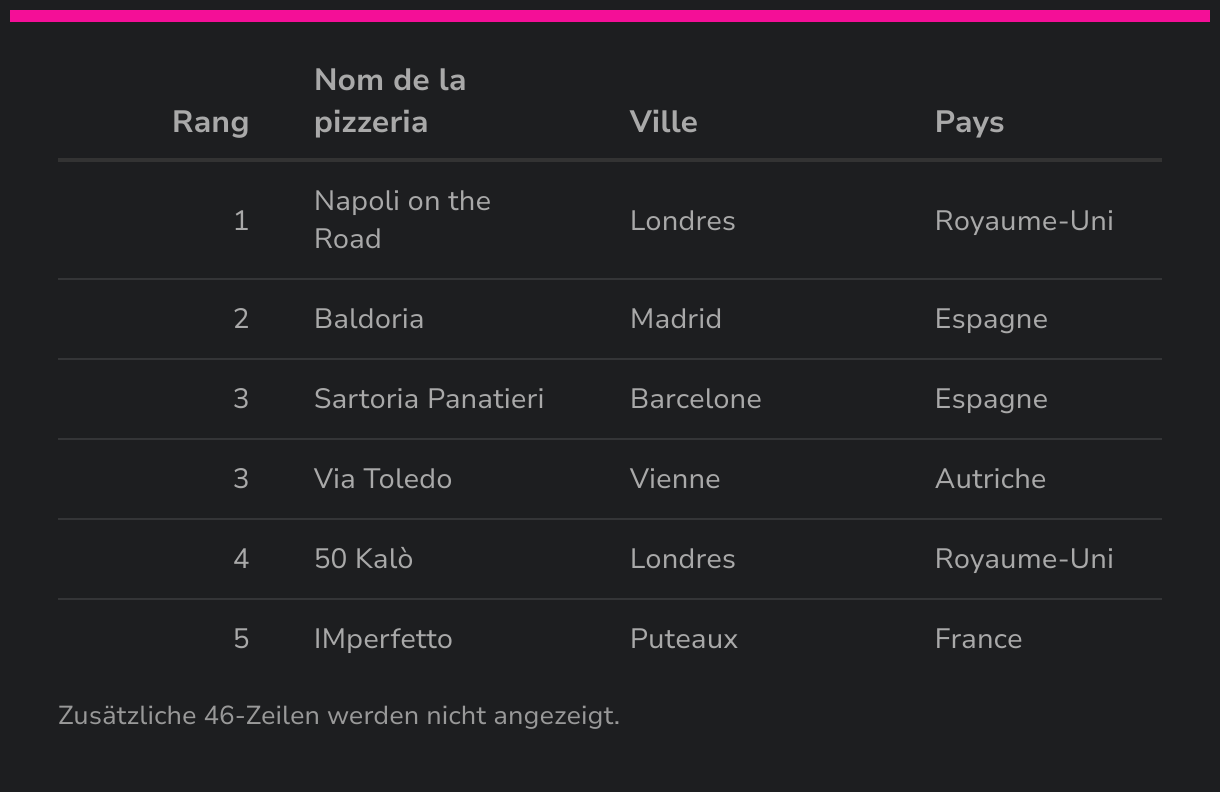Select the Autriche country cell
The width and height of the screenshot is (1220, 792).
(990, 479)
